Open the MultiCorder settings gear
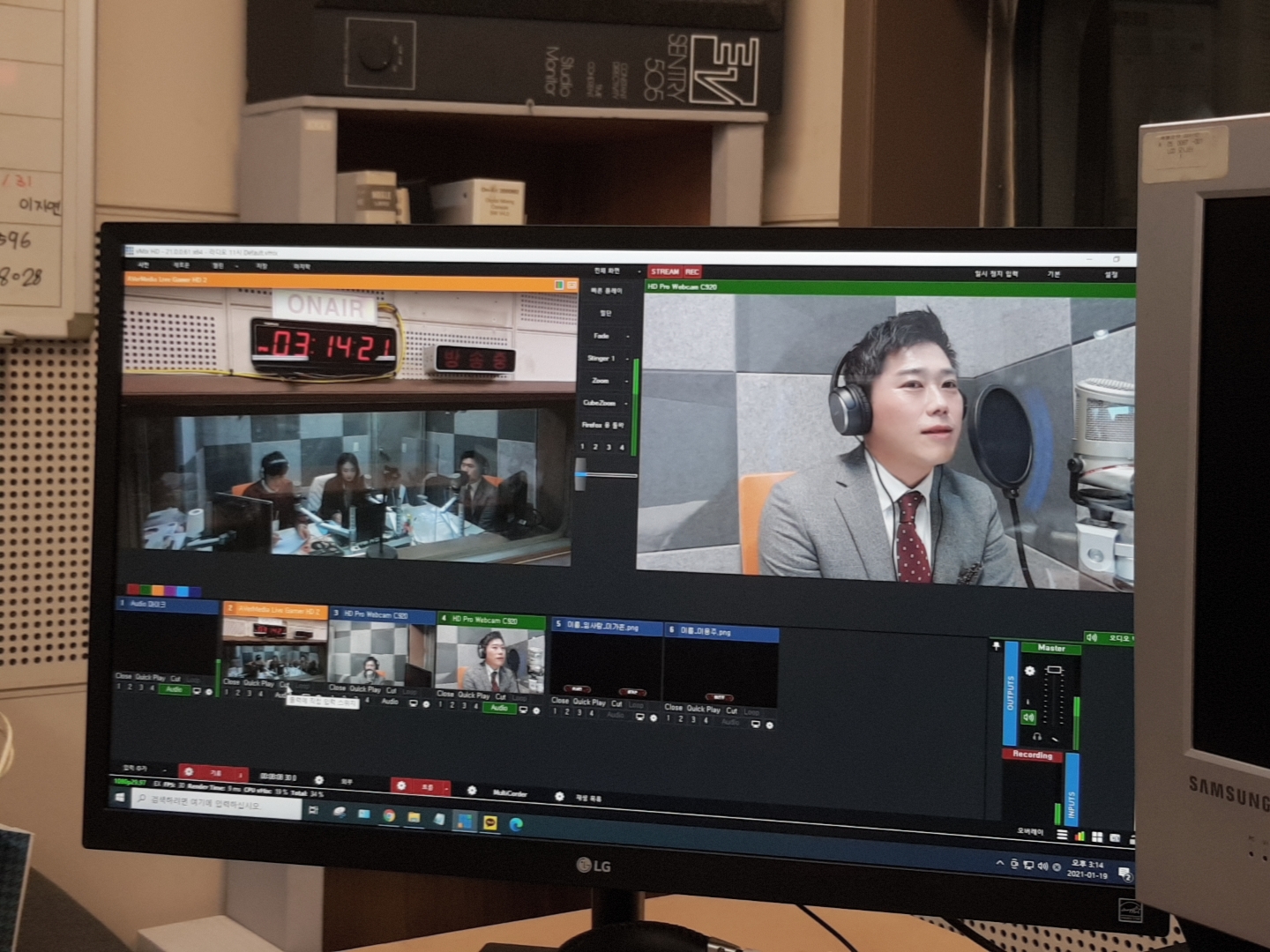The width and height of the screenshot is (1270, 952). click(x=472, y=791)
